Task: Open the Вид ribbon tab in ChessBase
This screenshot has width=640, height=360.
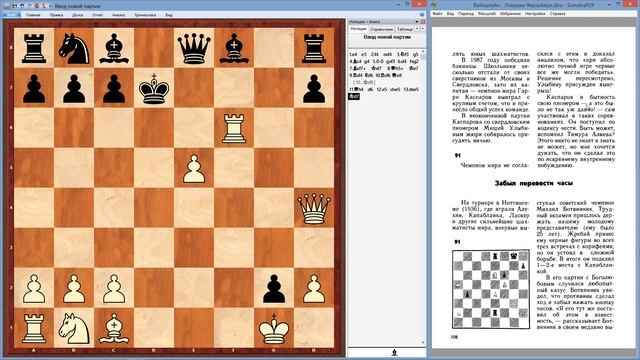Action: coord(169,15)
